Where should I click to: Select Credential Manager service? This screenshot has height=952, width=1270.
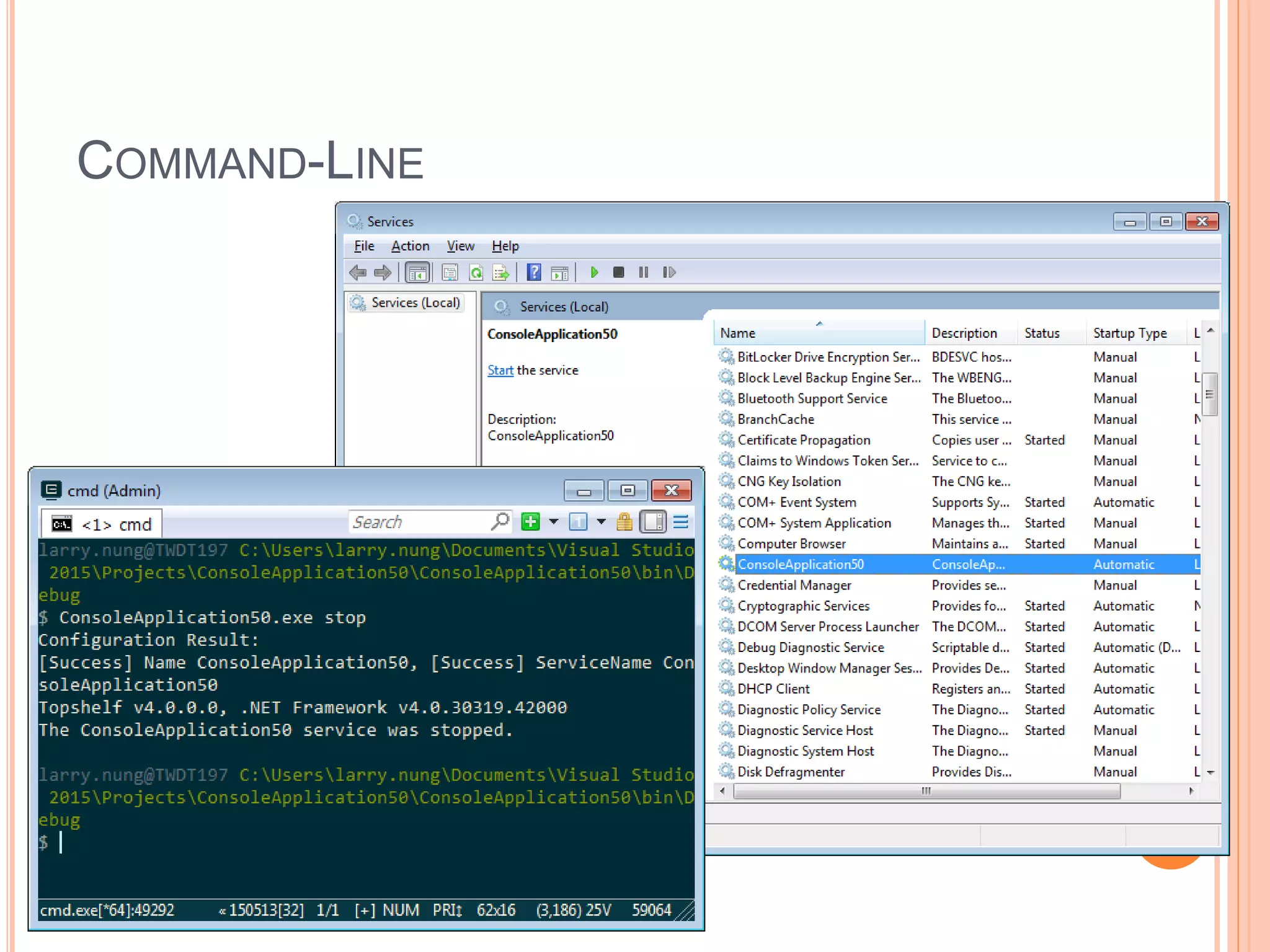pyautogui.click(x=959, y=585)
